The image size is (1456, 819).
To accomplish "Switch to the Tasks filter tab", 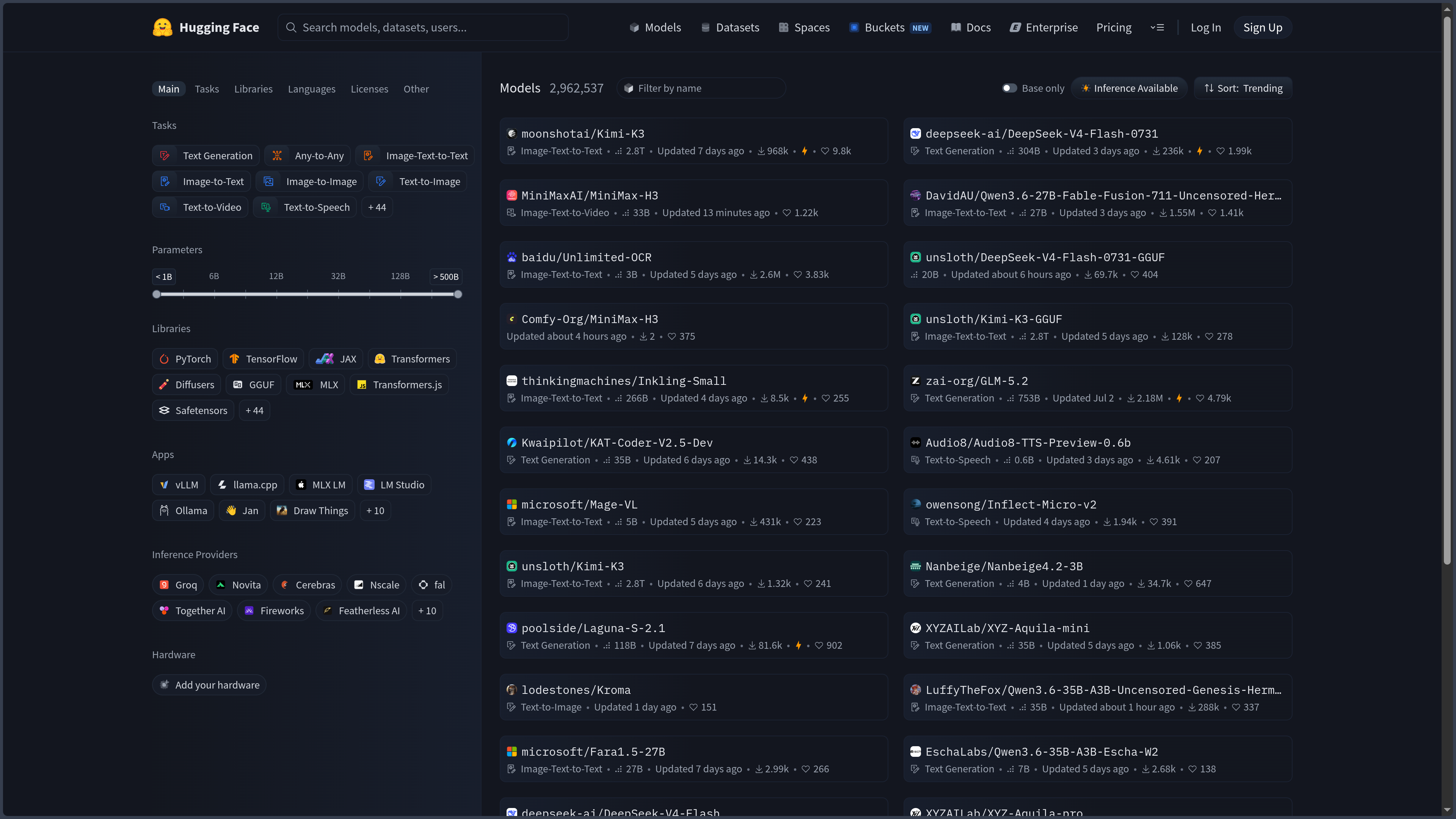I will [x=207, y=89].
